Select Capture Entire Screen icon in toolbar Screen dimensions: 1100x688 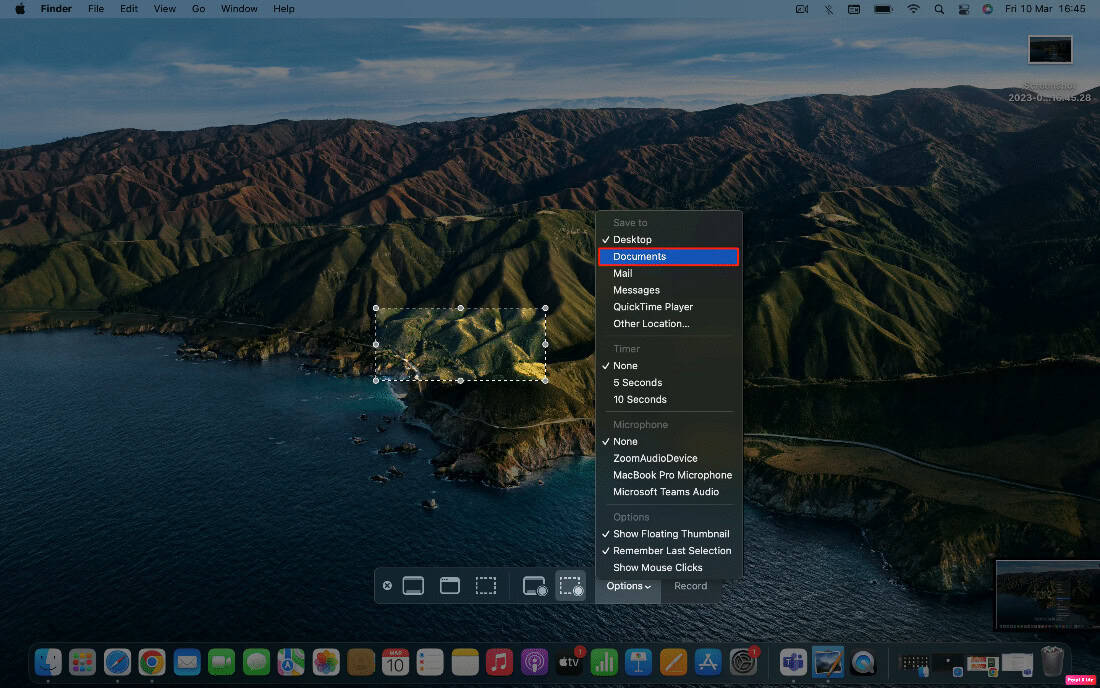click(x=413, y=586)
